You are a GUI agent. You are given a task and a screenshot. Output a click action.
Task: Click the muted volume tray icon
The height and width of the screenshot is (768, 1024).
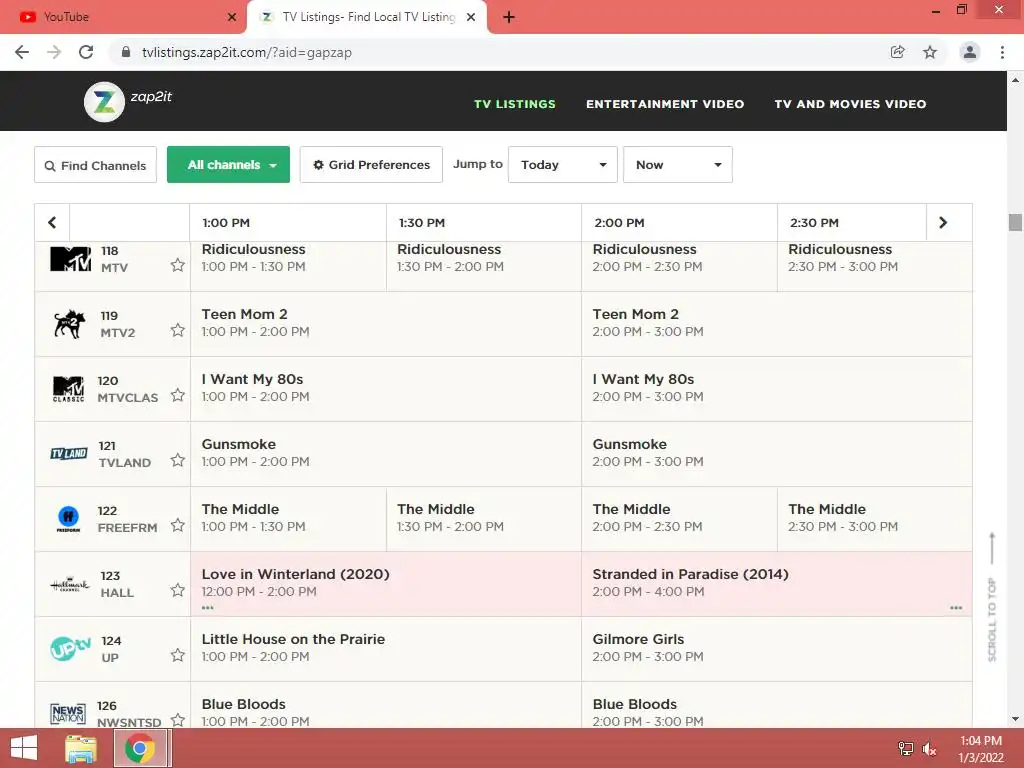pyautogui.click(x=929, y=749)
